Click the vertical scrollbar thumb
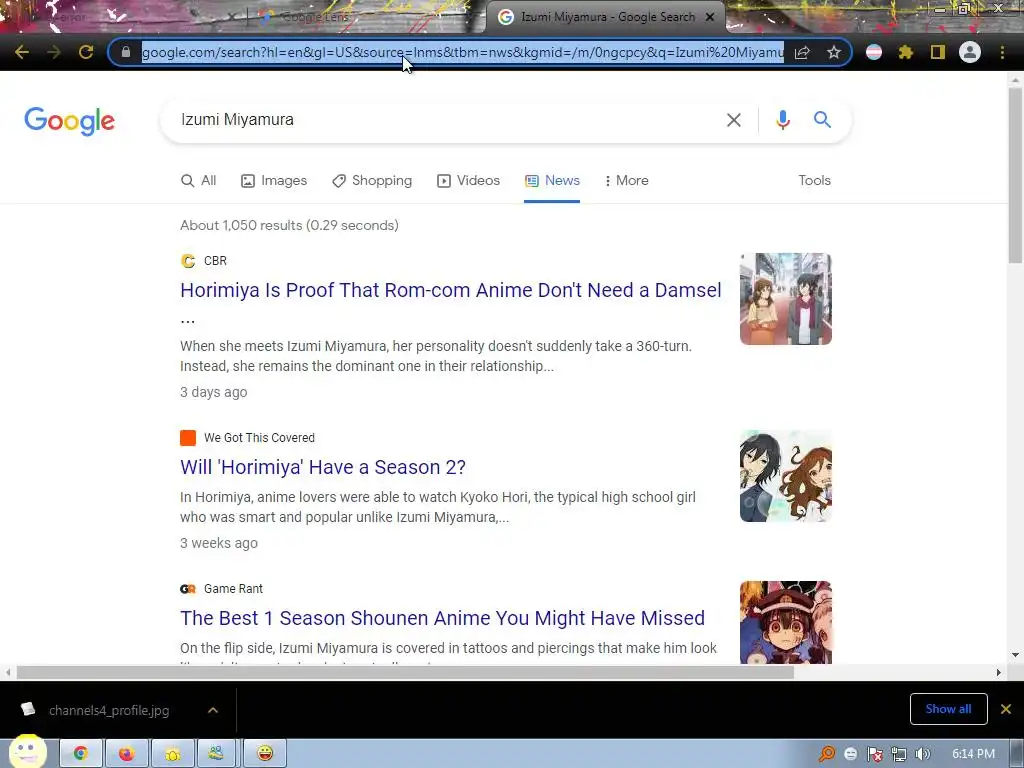 point(1015,175)
